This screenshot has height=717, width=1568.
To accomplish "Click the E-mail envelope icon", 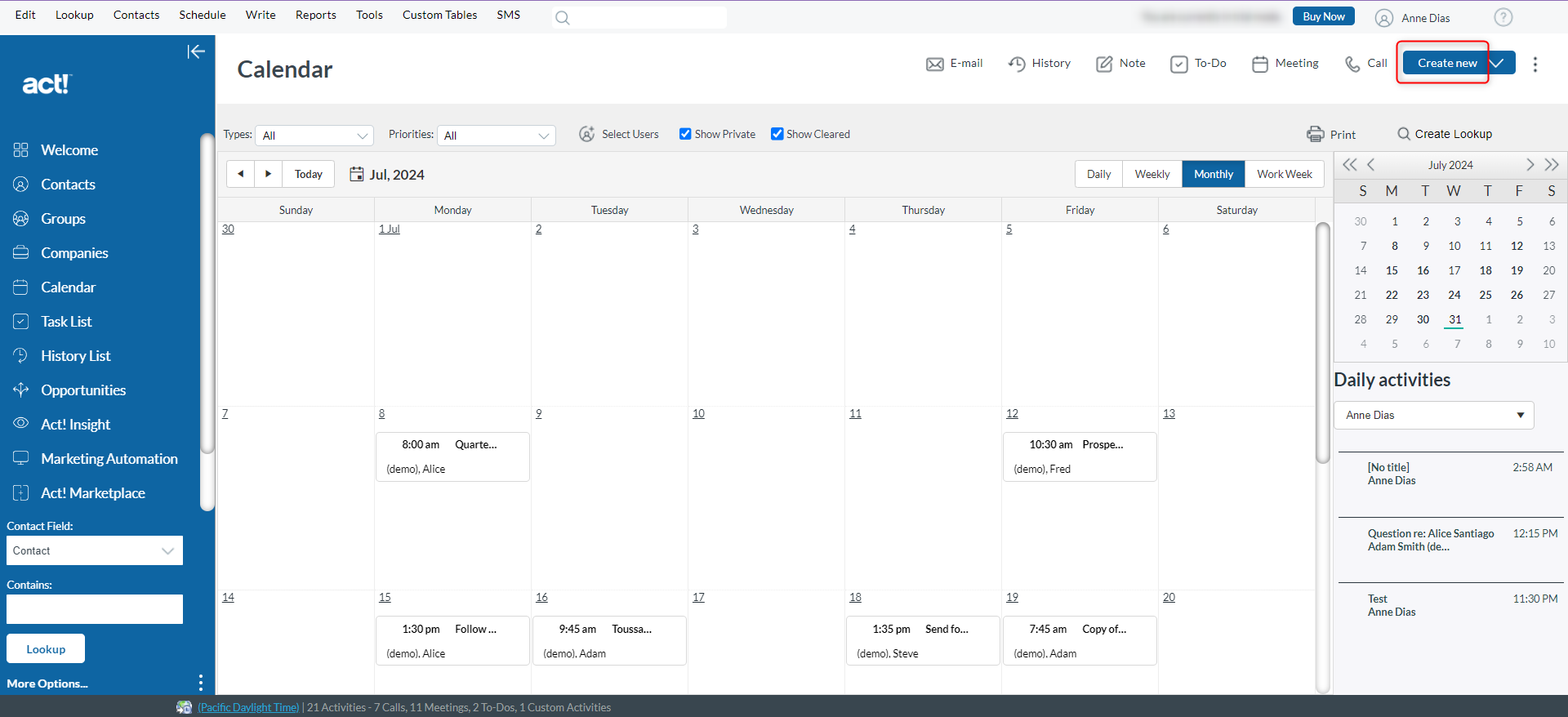I will pyautogui.click(x=934, y=64).
